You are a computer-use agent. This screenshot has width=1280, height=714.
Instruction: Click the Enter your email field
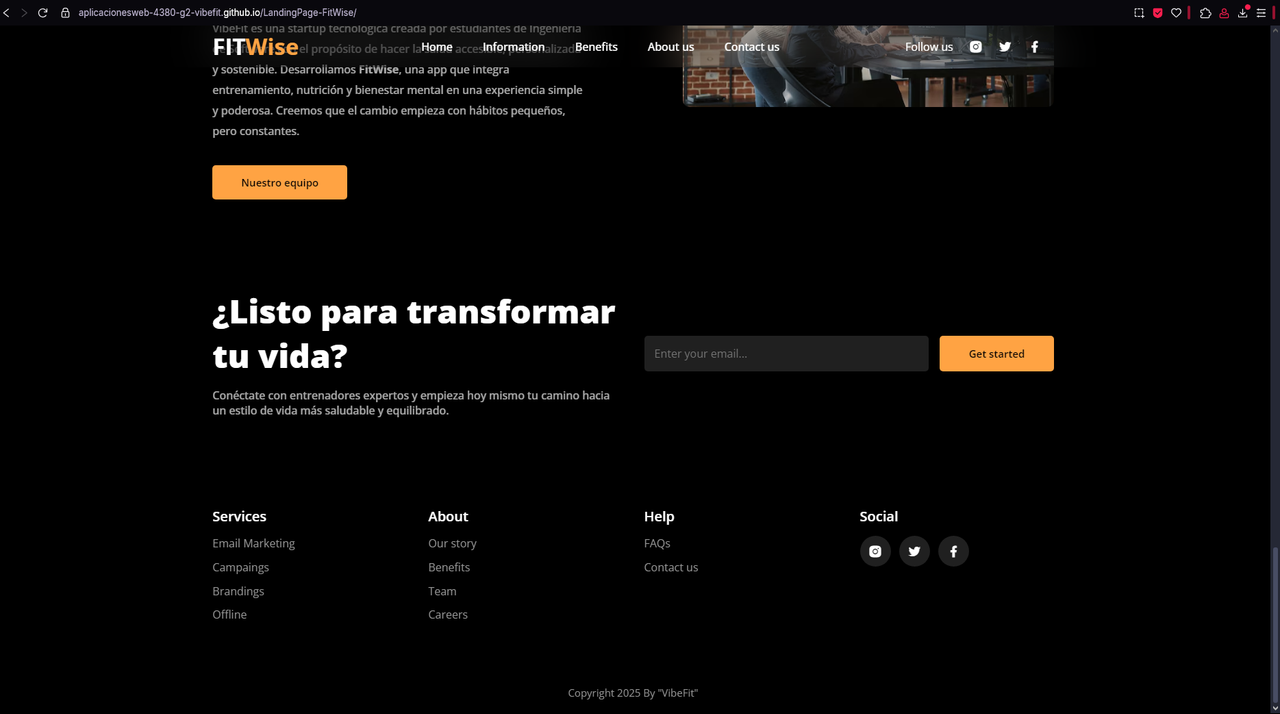pyautogui.click(x=786, y=354)
